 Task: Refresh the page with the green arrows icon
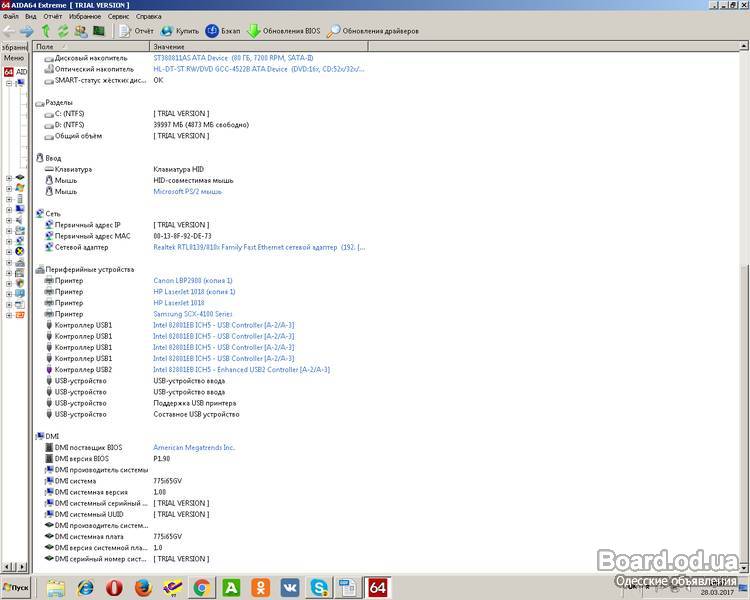(x=63, y=31)
